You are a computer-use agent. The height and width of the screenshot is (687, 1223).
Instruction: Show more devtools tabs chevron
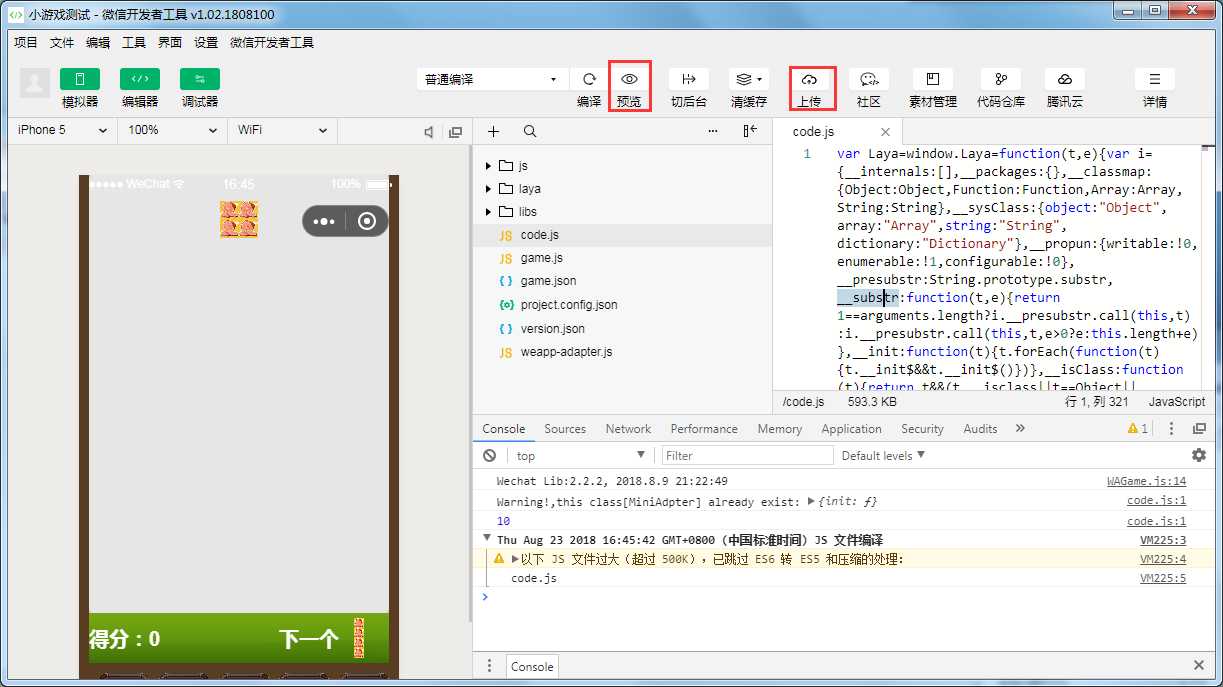pos(1020,428)
